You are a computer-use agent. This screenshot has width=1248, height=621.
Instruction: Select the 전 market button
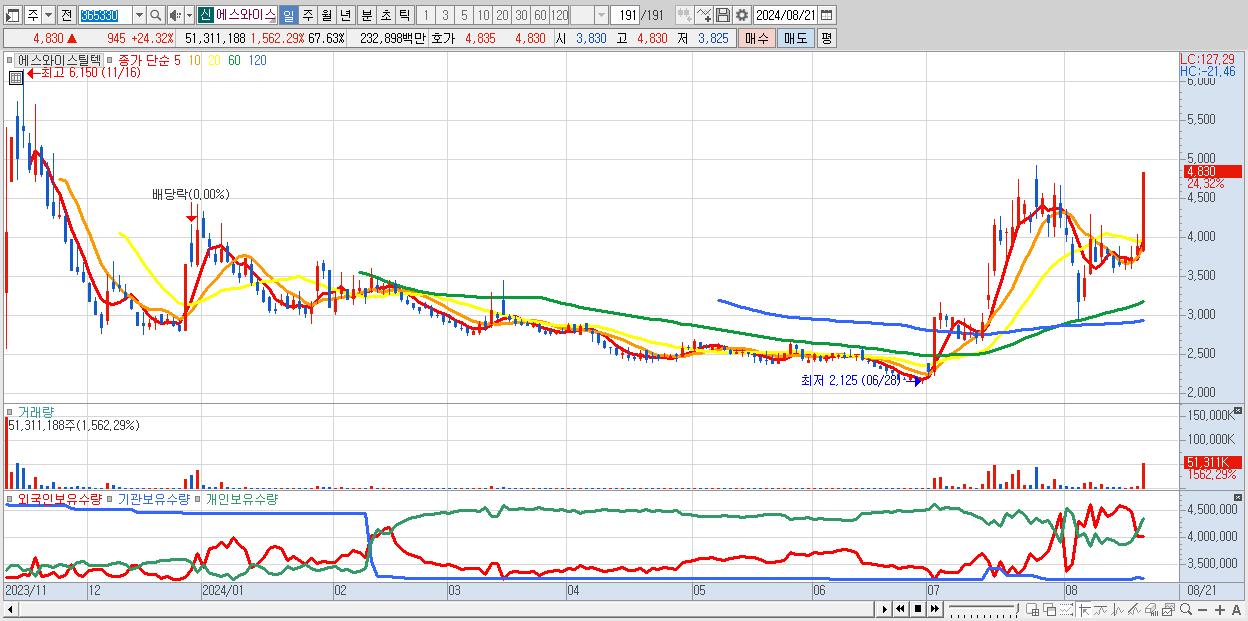coord(66,15)
